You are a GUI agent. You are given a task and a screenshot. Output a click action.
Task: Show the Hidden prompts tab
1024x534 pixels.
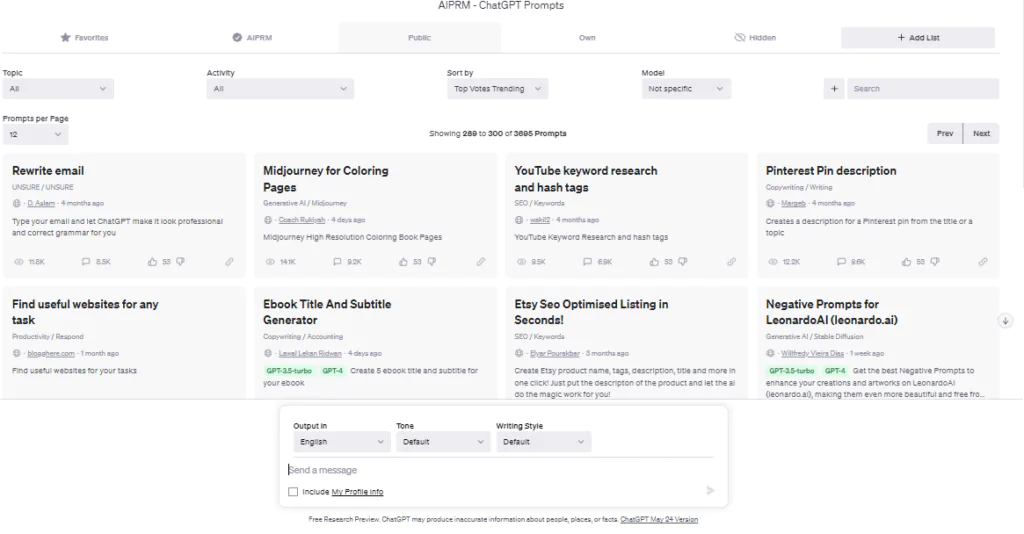755,38
